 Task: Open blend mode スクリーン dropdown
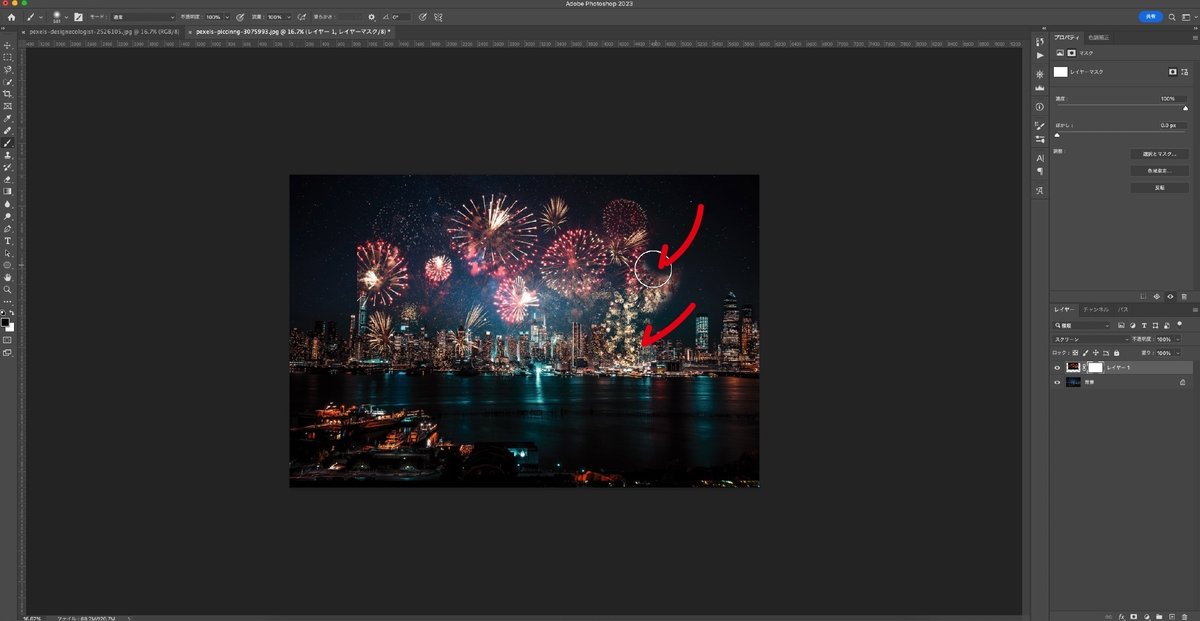(x=1089, y=339)
